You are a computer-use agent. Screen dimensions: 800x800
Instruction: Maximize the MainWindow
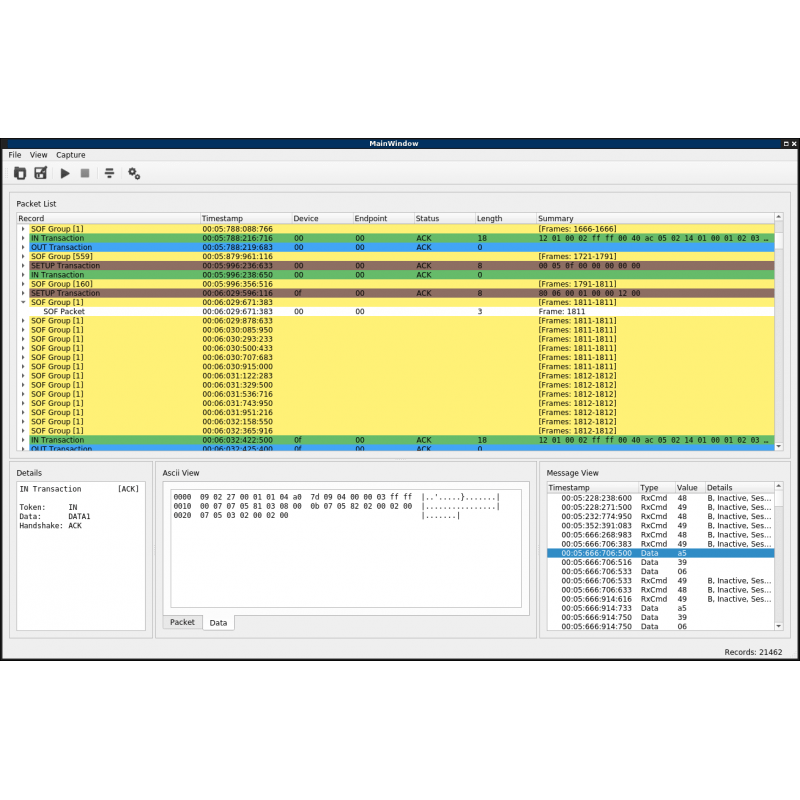click(786, 144)
